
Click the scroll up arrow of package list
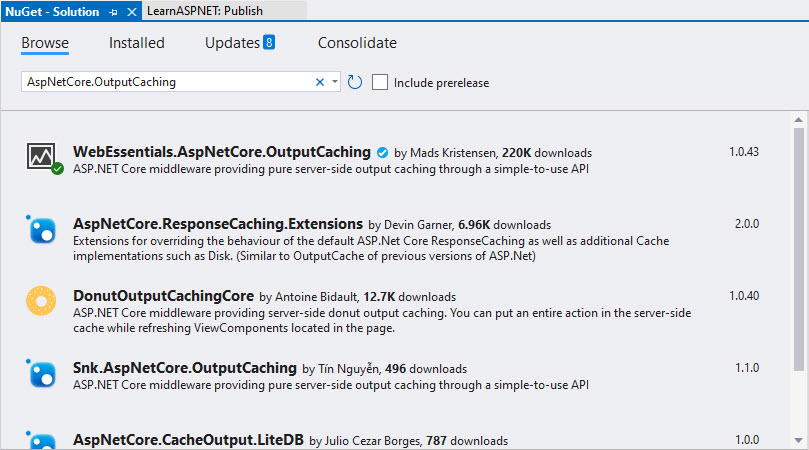pyautogui.click(x=799, y=120)
